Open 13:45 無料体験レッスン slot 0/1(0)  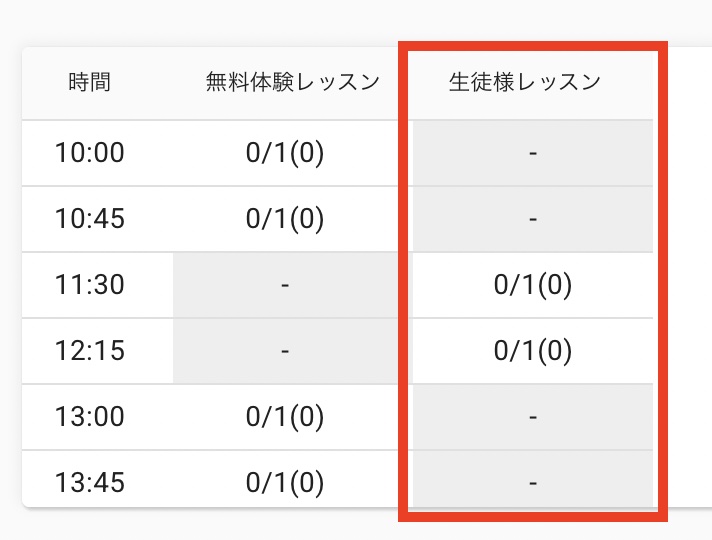point(285,483)
